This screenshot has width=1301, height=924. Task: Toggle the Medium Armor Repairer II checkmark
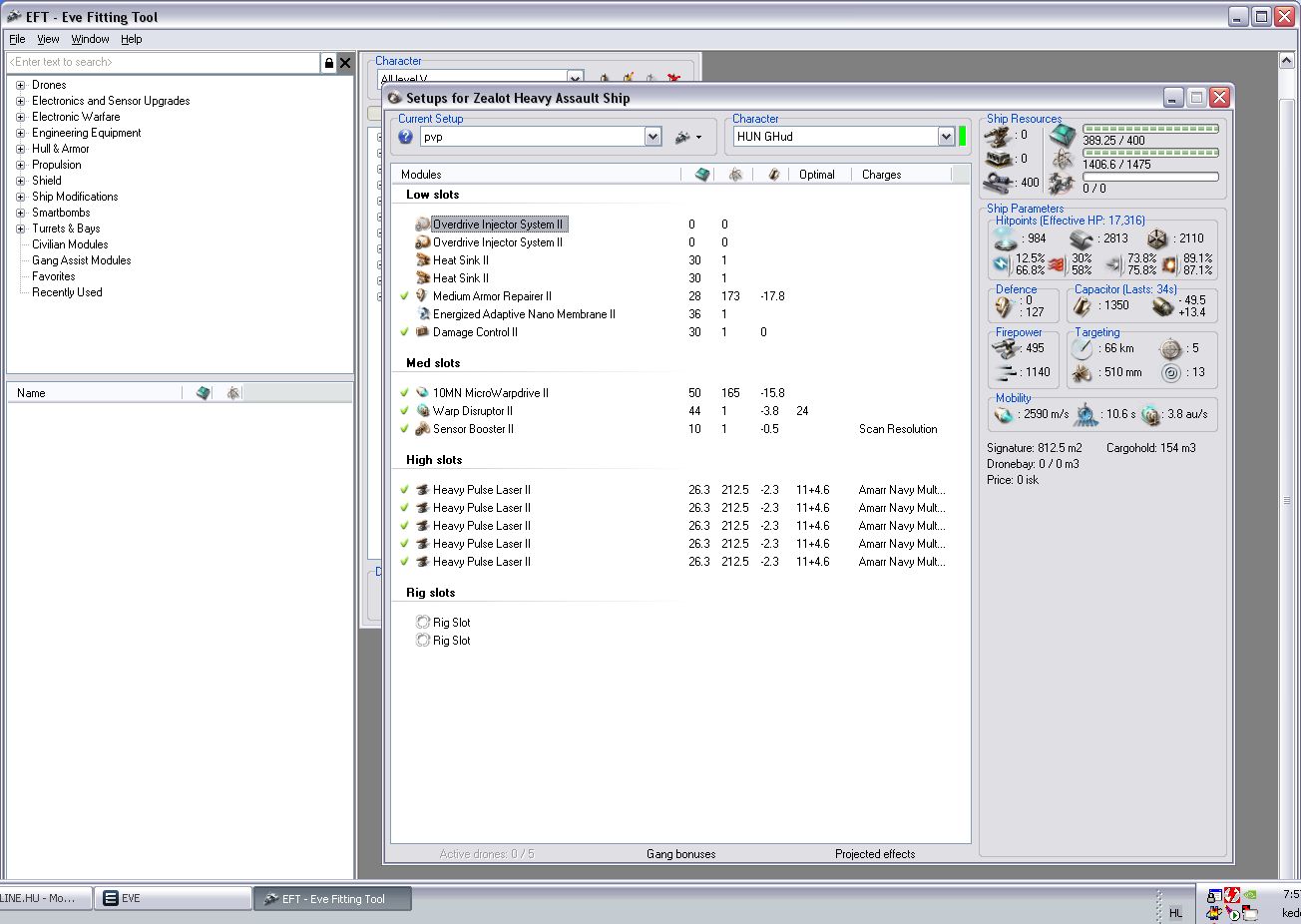tap(405, 296)
